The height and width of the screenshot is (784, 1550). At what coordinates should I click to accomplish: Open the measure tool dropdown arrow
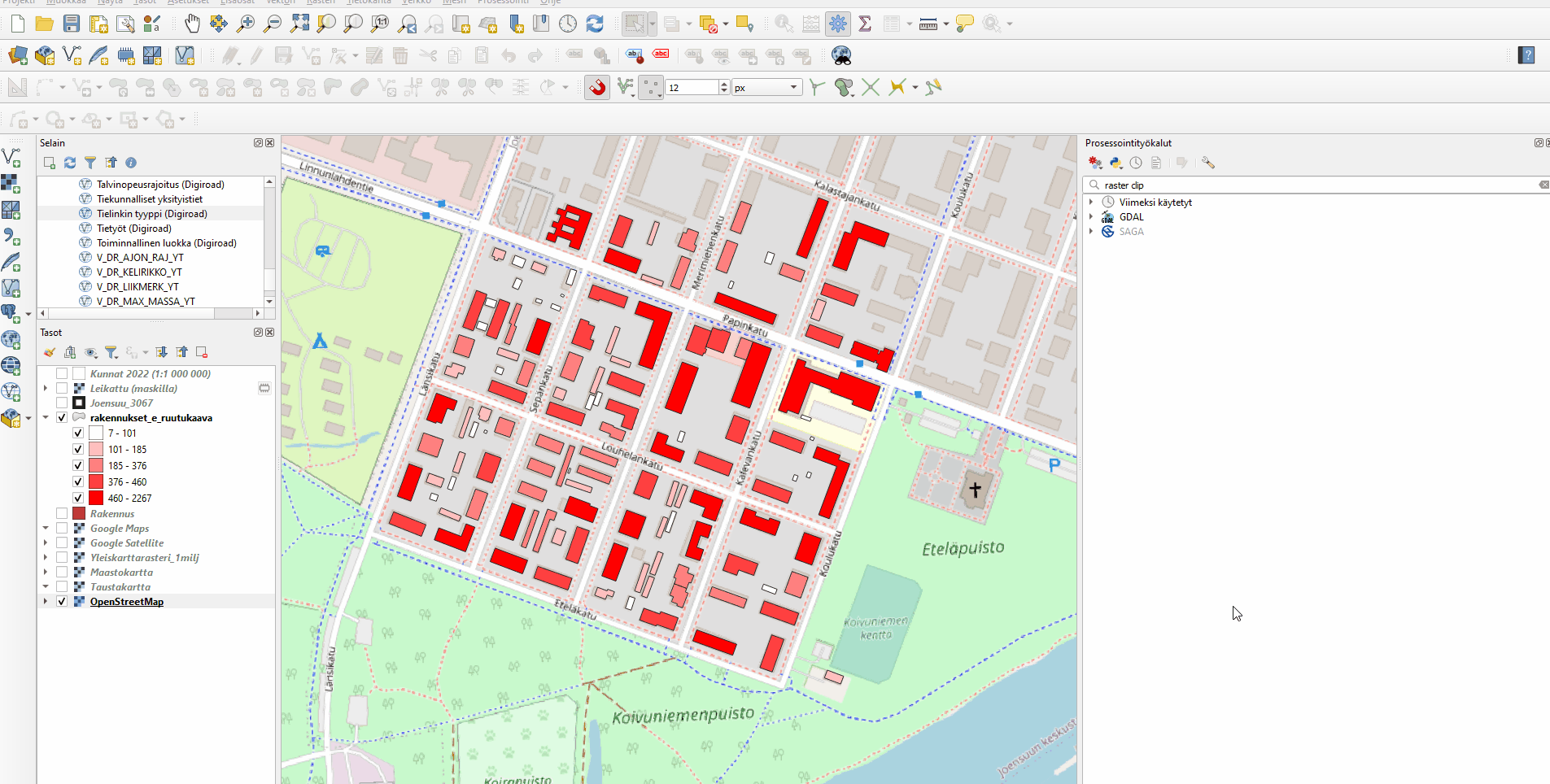(945, 24)
